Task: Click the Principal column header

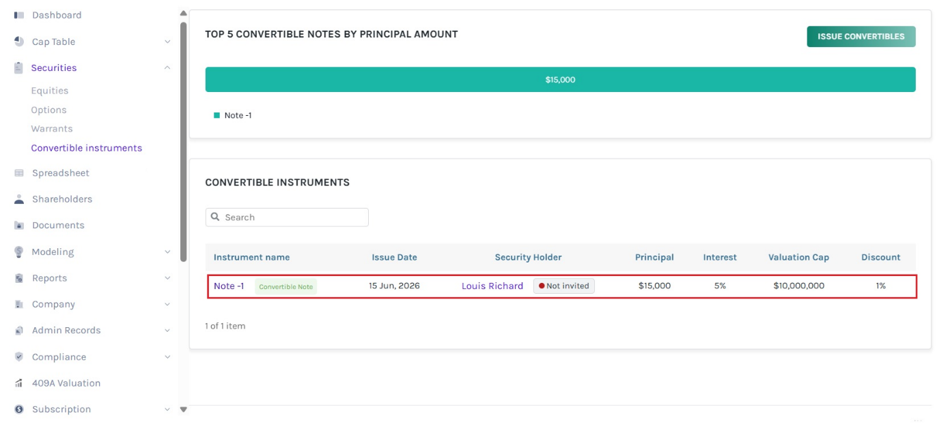Action: coord(655,257)
